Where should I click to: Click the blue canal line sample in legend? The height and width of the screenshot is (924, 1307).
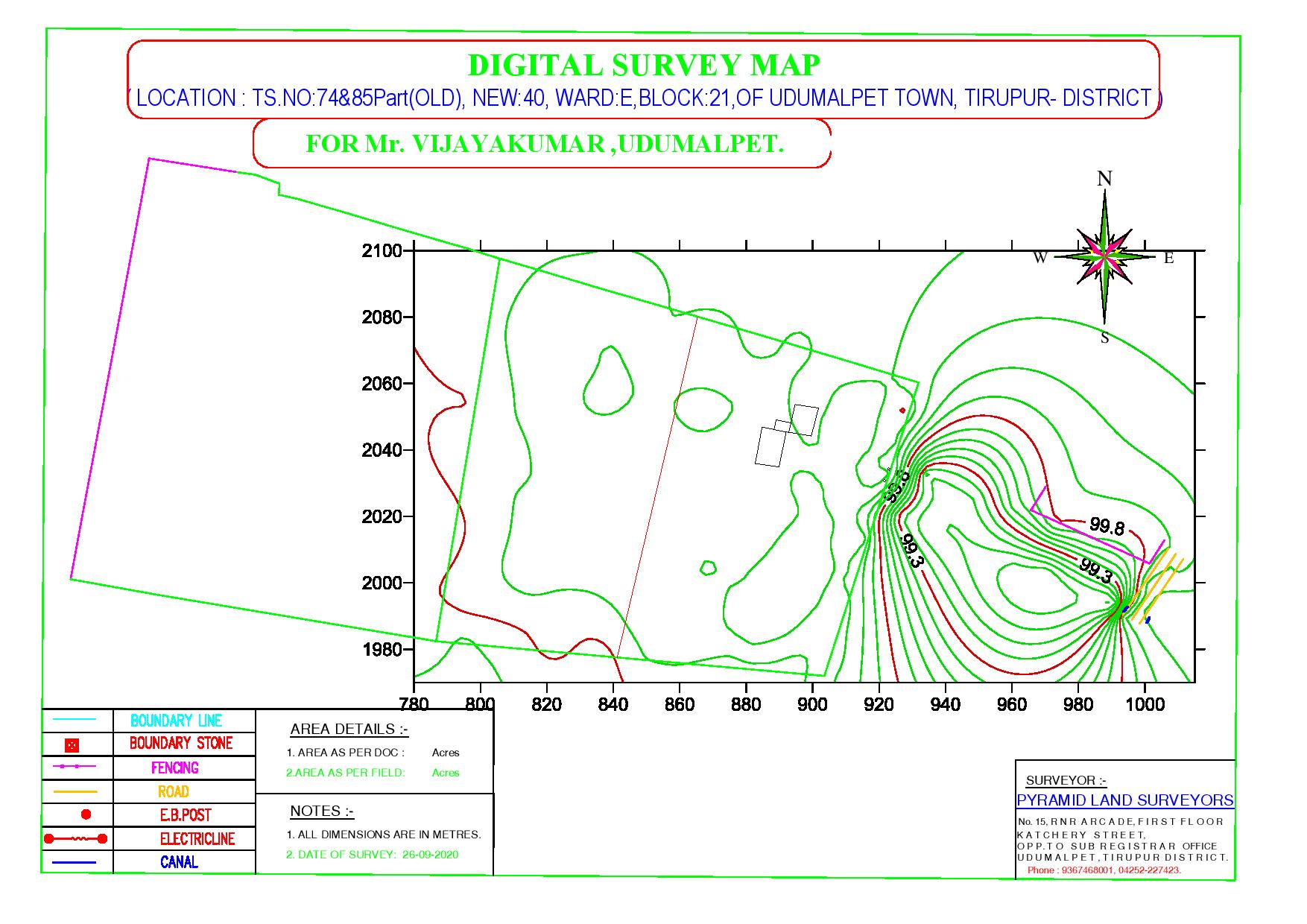tap(75, 862)
